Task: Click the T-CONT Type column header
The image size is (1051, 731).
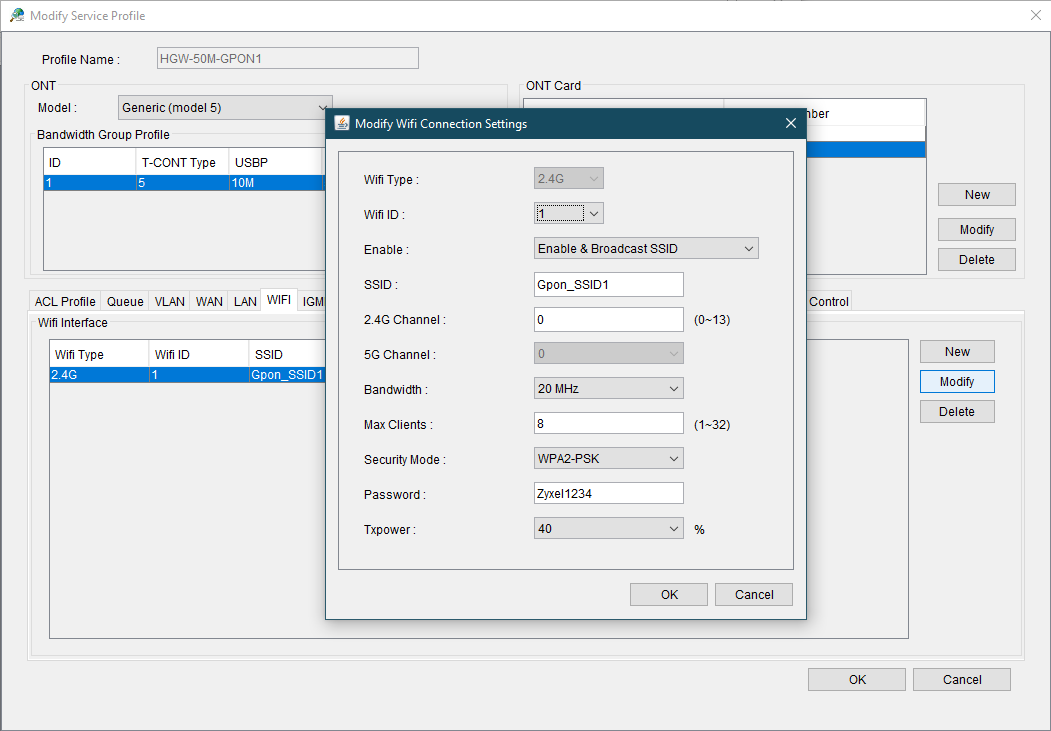Action: (x=182, y=162)
